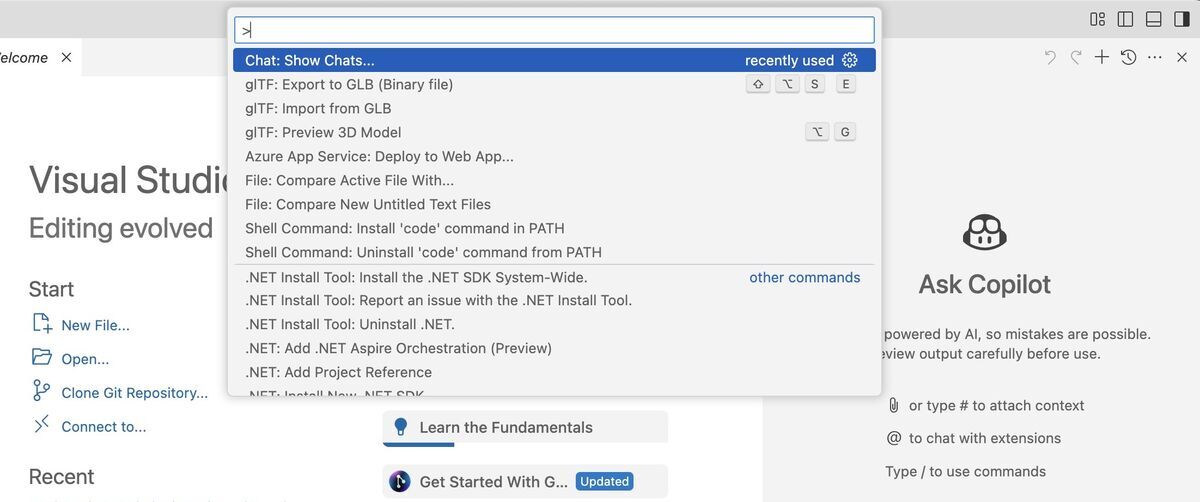Click the G key badge on glTF Preview
This screenshot has width=1200, height=502.
845,132
